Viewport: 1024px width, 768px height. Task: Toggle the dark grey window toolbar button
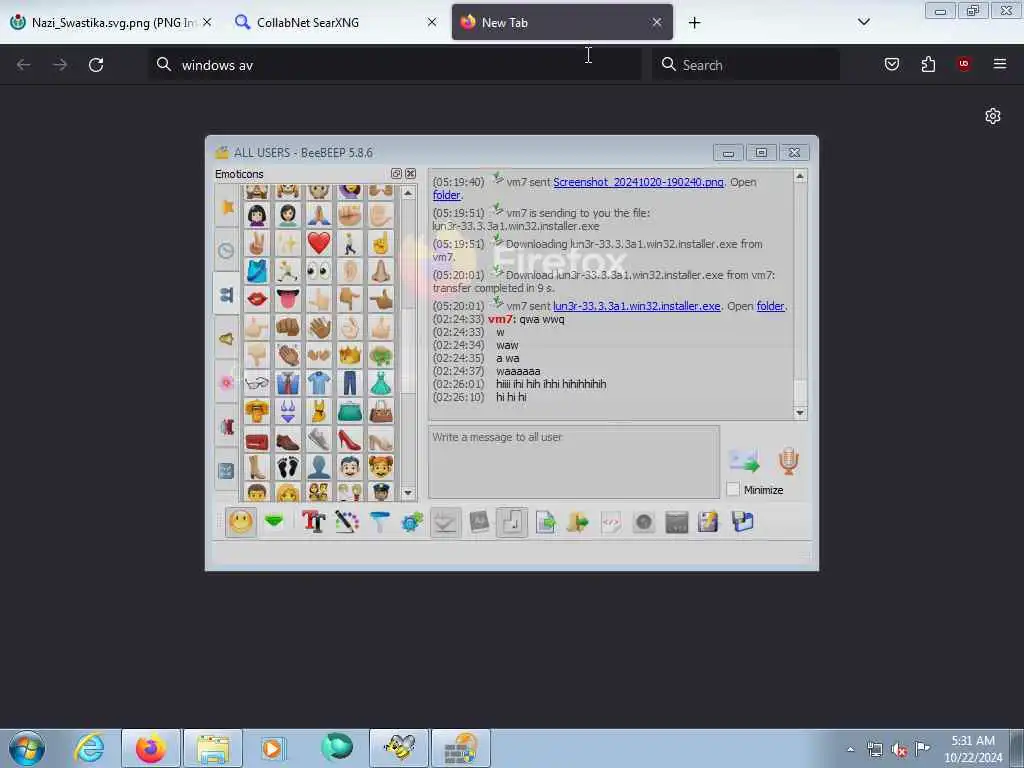click(676, 522)
